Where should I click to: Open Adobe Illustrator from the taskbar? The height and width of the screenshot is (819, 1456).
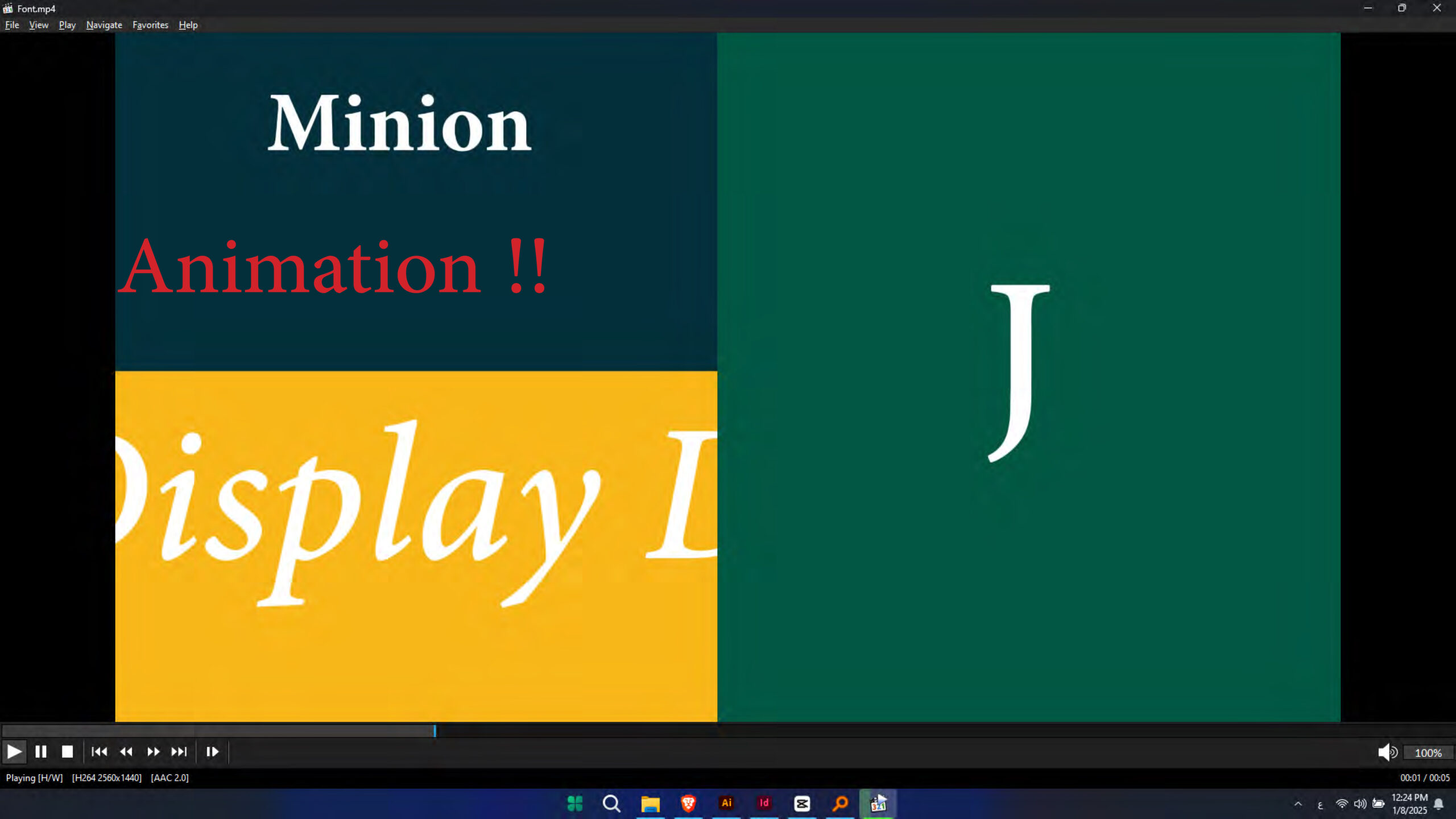click(x=726, y=803)
